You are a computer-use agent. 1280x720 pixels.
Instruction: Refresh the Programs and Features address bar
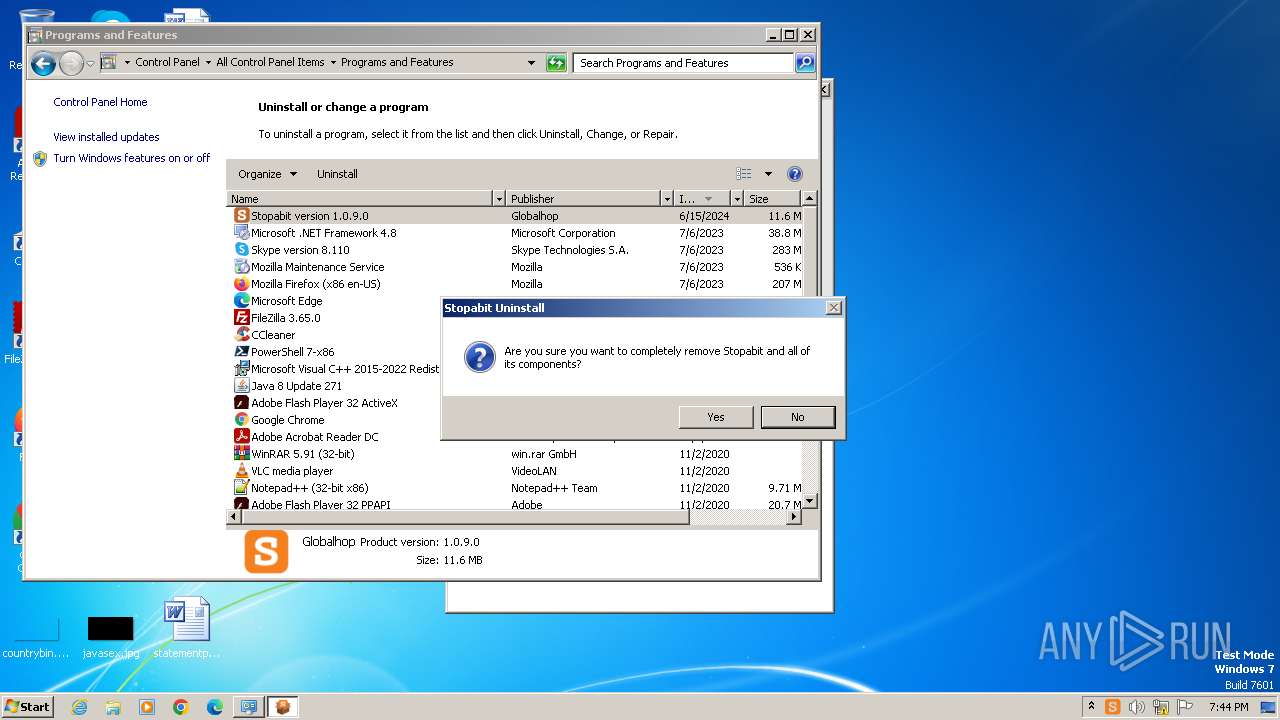pyautogui.click(x=556, y=63)
